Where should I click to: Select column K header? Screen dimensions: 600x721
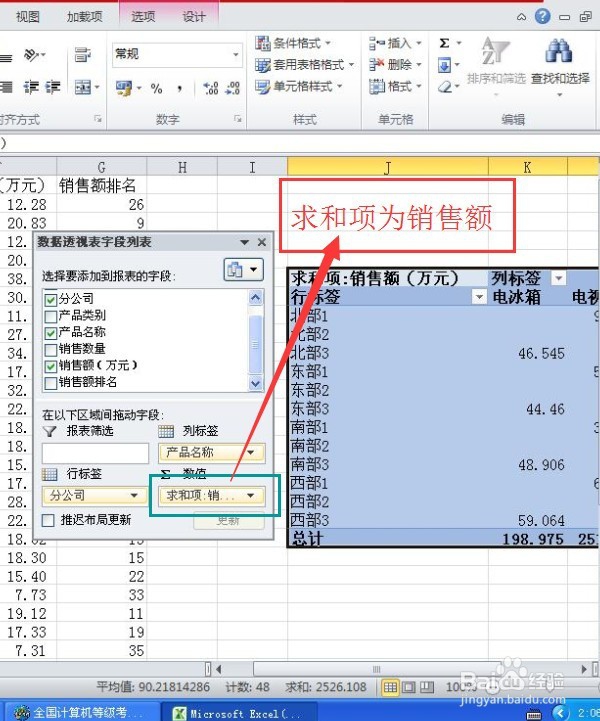[x=527, y=167]
